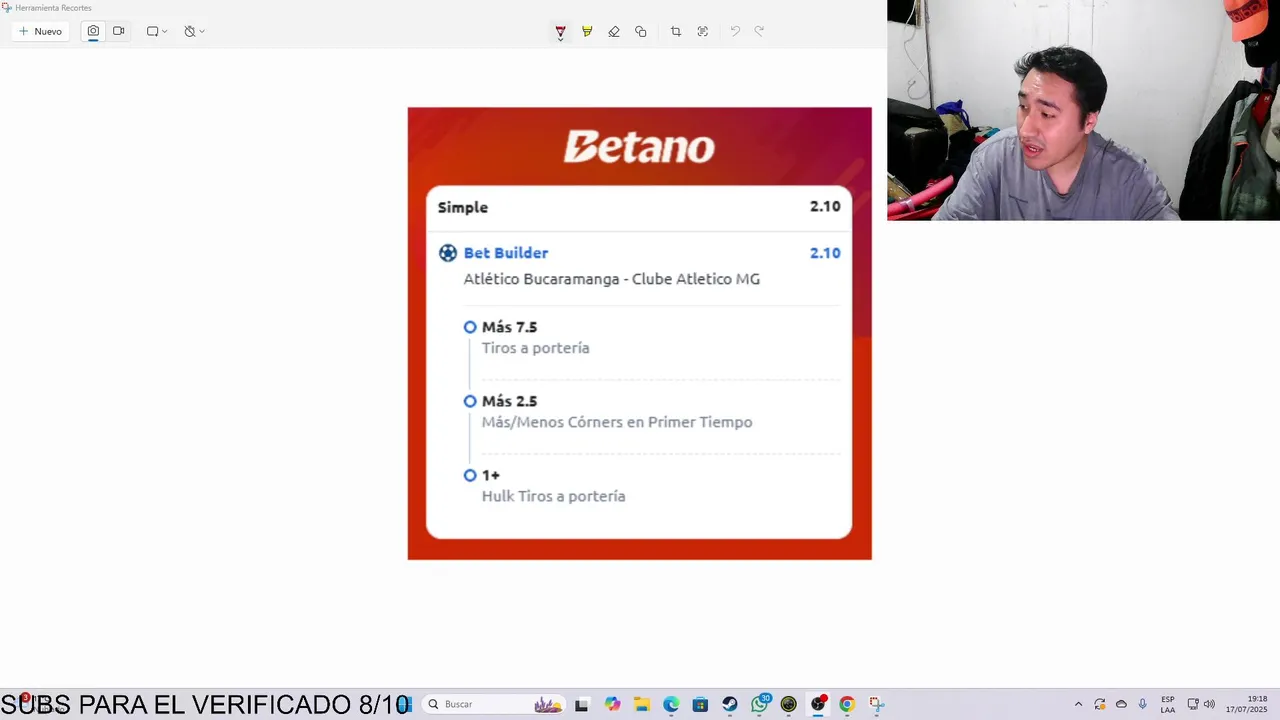
Task: Click 'Más/Menos Córners en Primer Tiempo' text
Action: (617, 422)
